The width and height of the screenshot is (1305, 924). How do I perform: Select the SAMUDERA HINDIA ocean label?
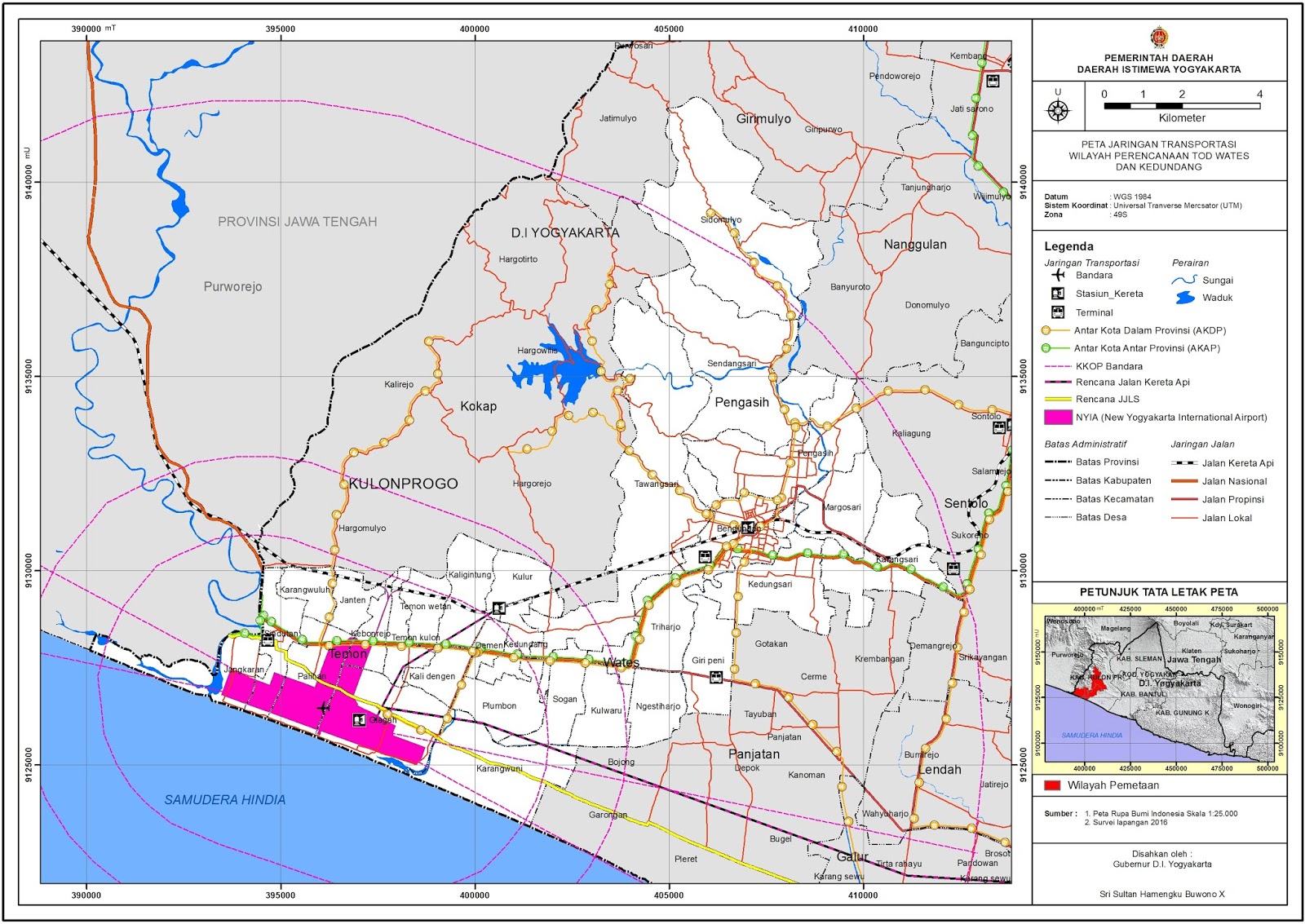pyautogui.click(x=225, y=799)
